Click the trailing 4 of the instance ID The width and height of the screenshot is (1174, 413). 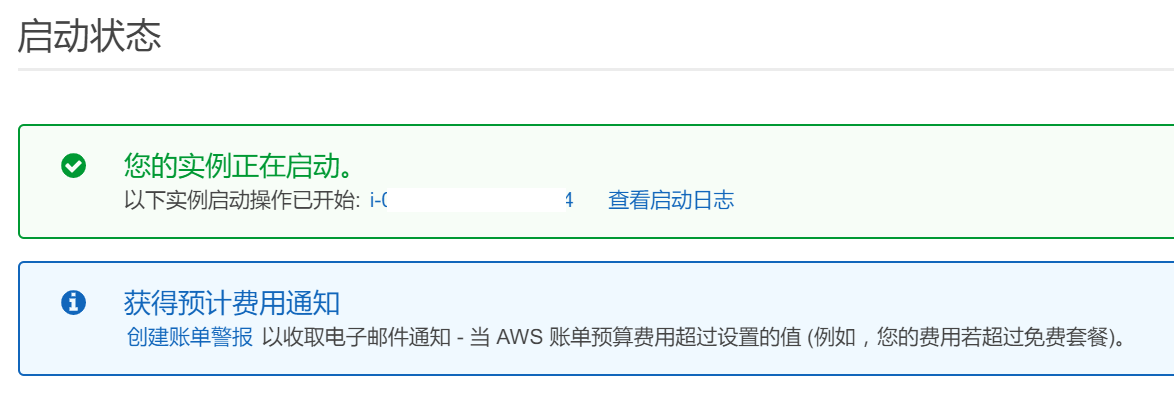click(x=568, y=200)
